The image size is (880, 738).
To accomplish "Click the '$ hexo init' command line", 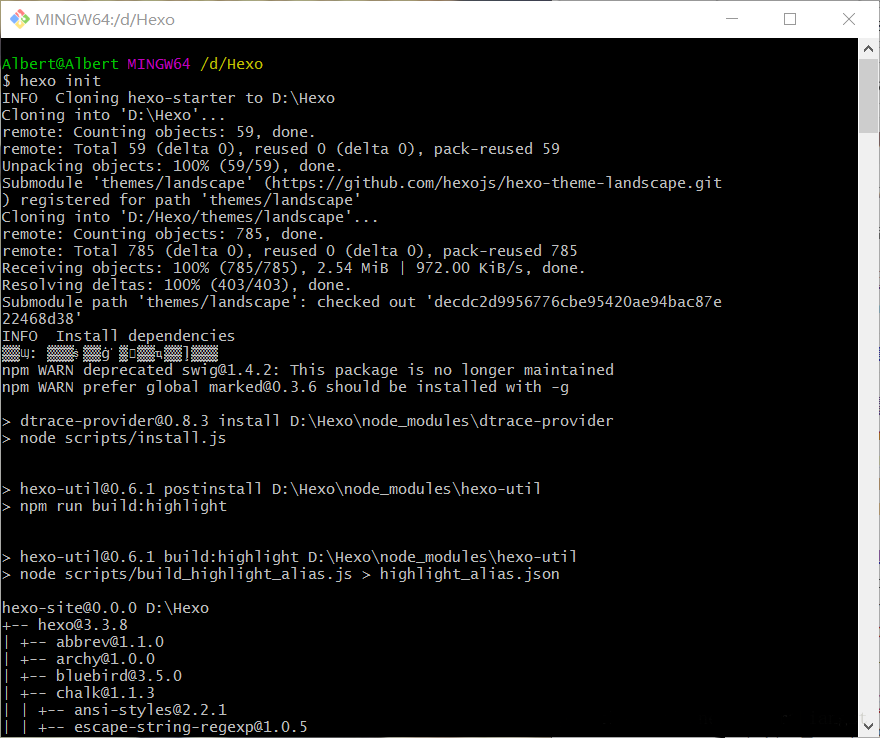I will (x=52, y=81).
